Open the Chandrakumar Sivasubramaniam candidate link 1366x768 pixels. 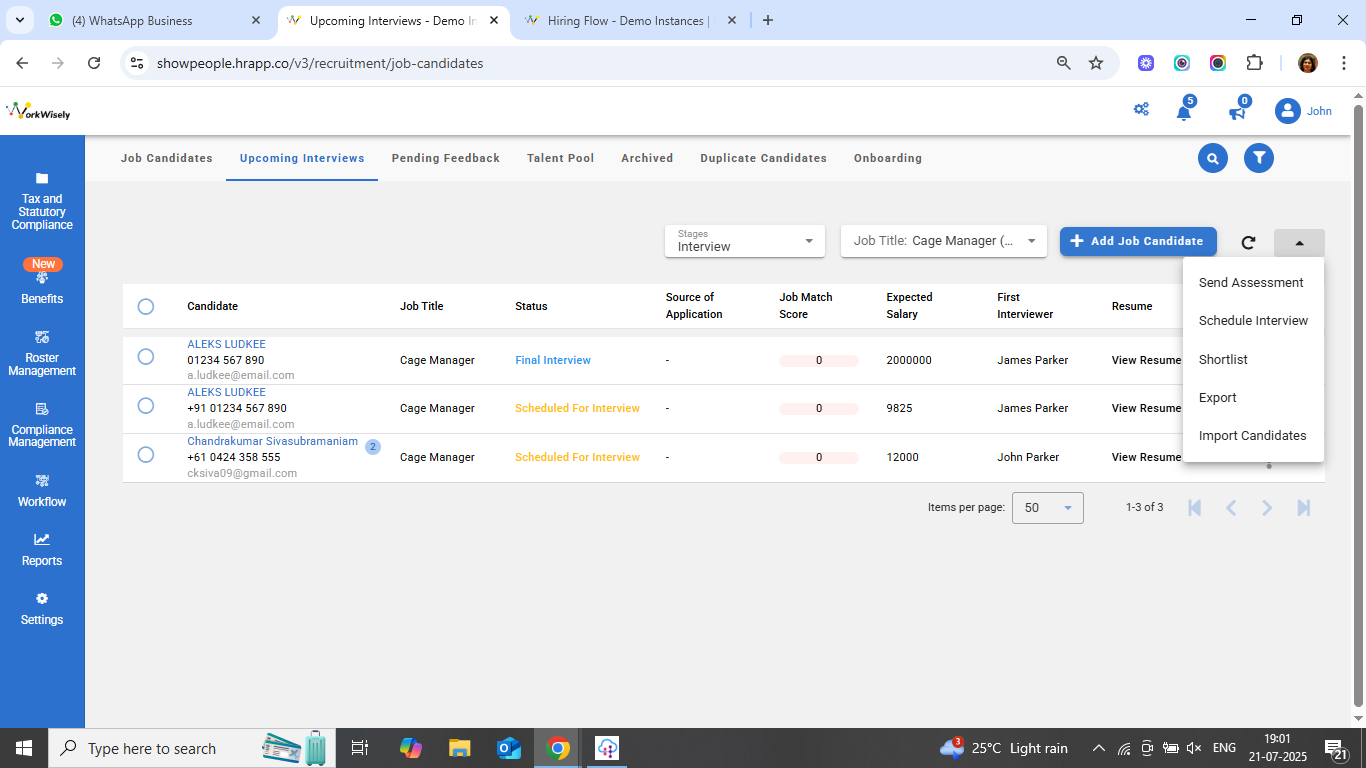[x=272, y=441]
